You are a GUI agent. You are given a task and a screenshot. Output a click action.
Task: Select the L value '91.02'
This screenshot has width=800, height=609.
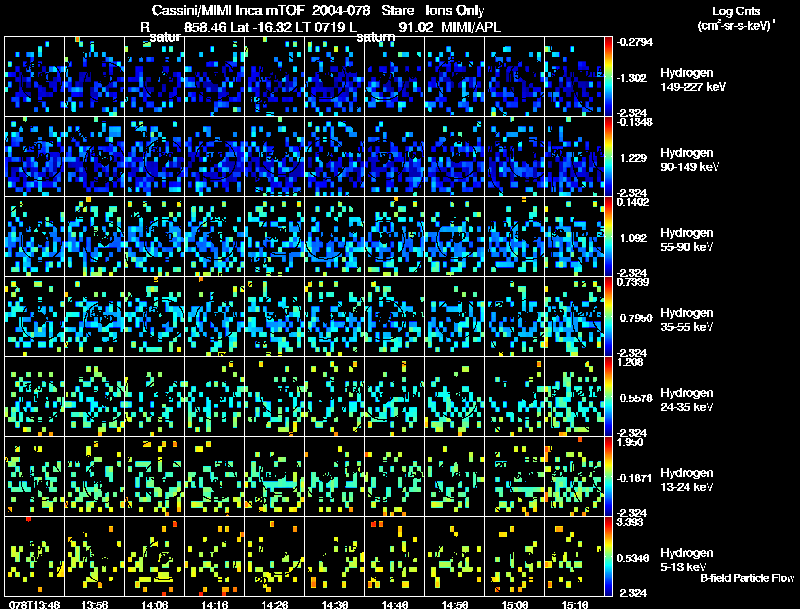[416, 27]
